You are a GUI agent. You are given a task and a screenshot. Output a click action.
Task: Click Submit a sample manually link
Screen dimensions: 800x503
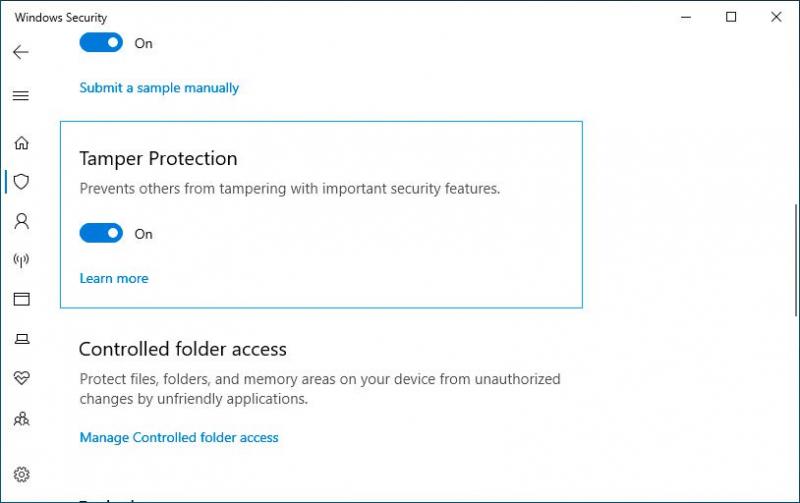[x=159, y=88]
